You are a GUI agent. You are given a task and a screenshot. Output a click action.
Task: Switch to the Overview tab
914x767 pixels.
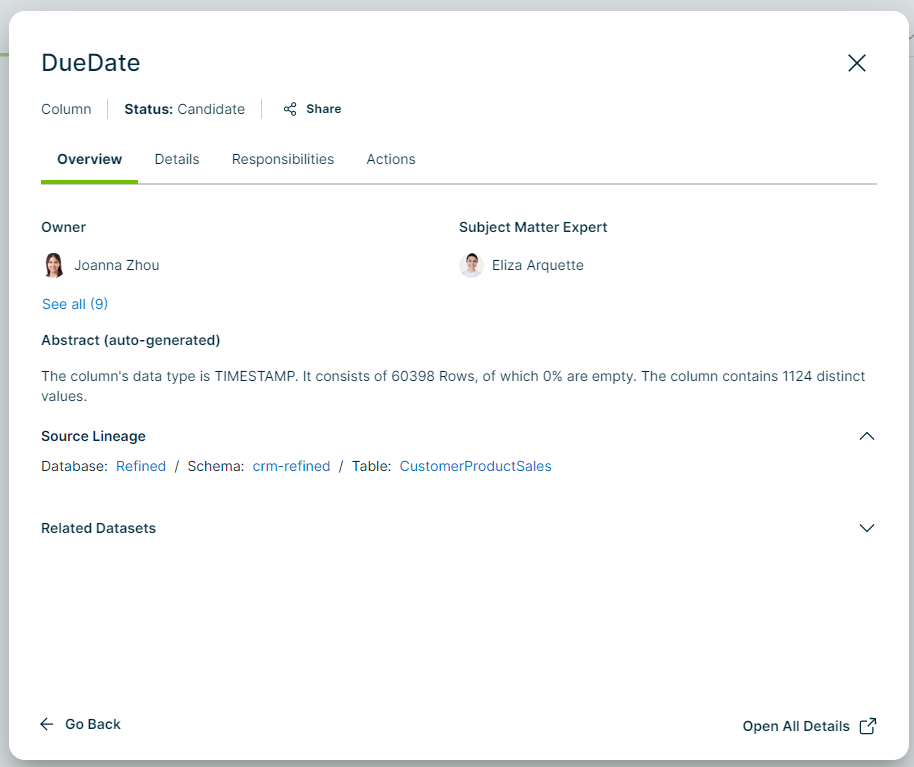click(89, 159)
